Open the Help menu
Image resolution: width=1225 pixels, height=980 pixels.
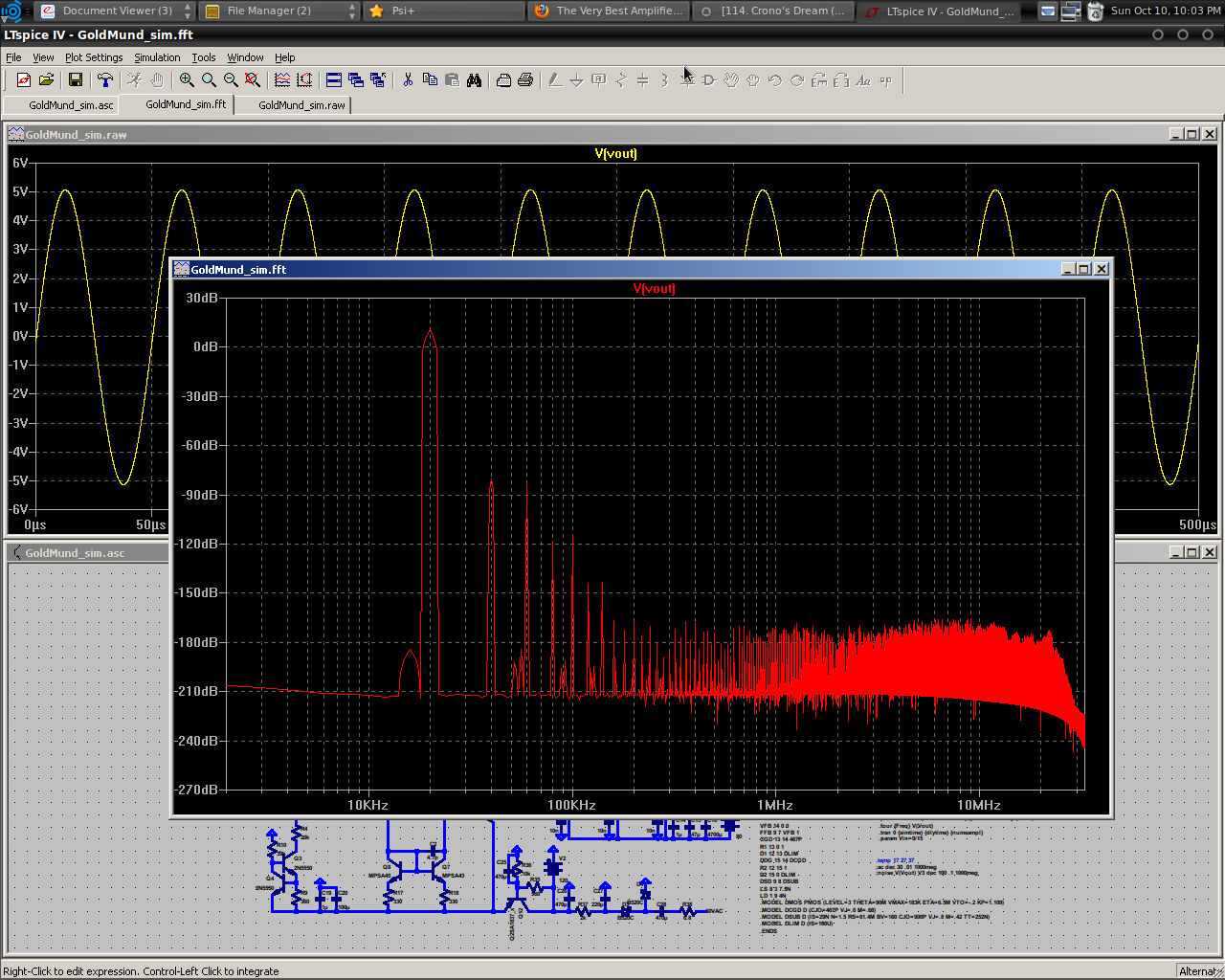pyautogui.click(x=285, y=57)
